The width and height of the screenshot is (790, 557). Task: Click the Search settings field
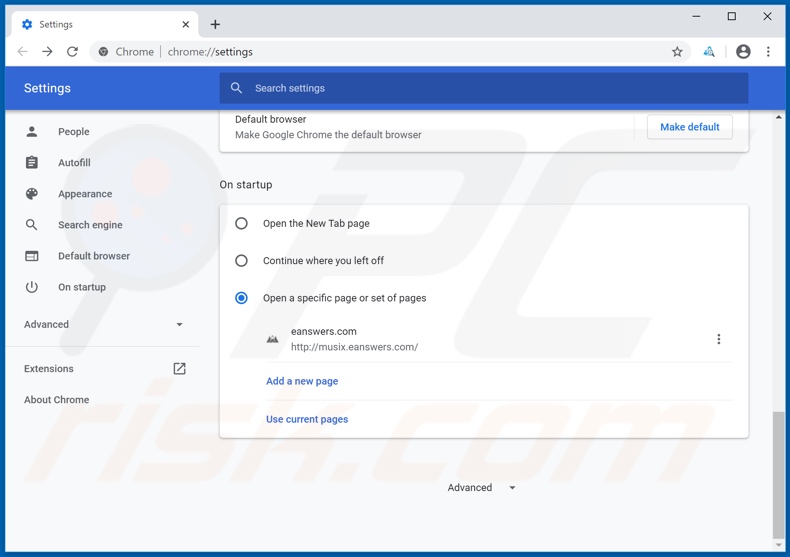[x=484, y=88]
